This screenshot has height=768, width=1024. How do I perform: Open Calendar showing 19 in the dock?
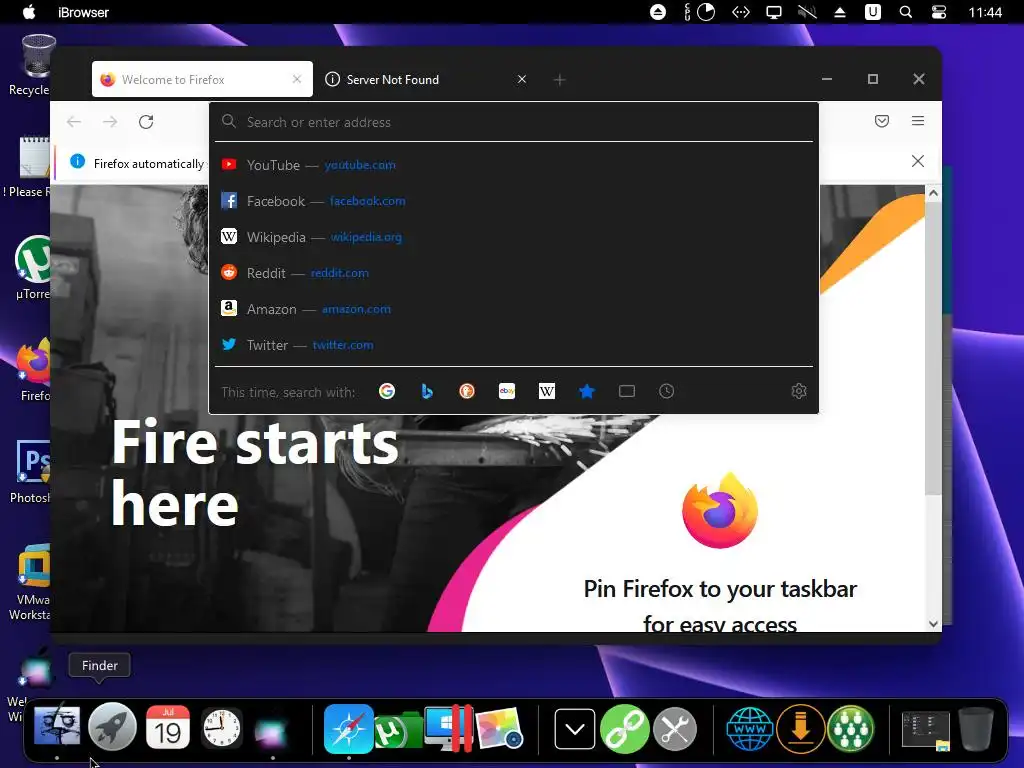(x=168, y=727)
